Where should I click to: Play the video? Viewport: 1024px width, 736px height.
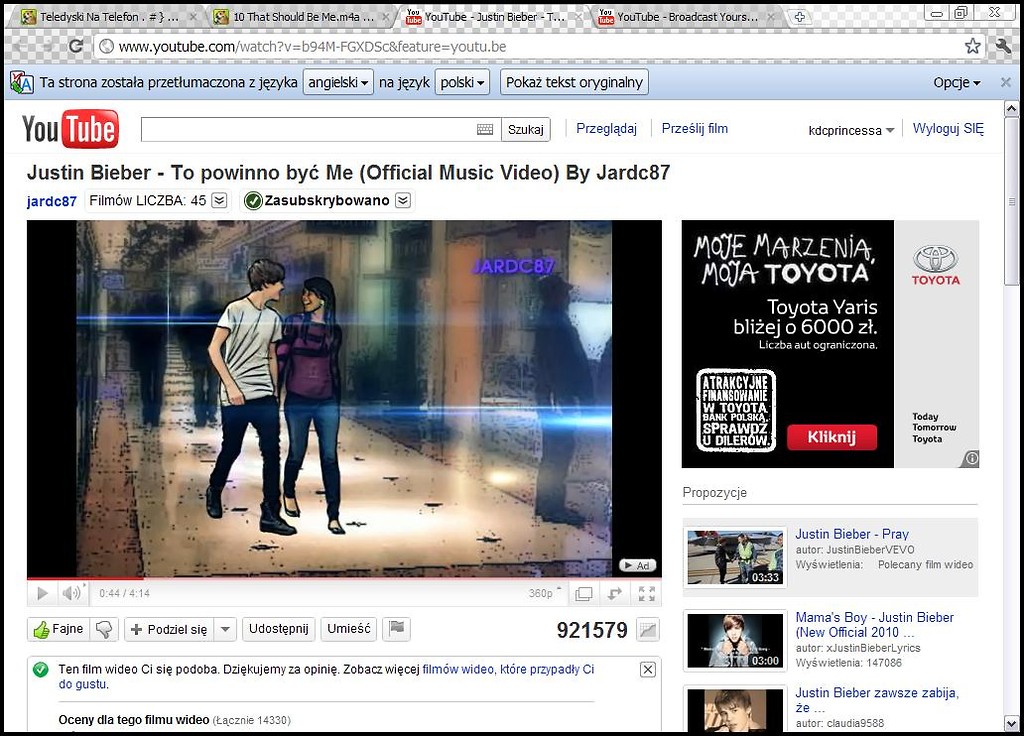coord(42,593)
